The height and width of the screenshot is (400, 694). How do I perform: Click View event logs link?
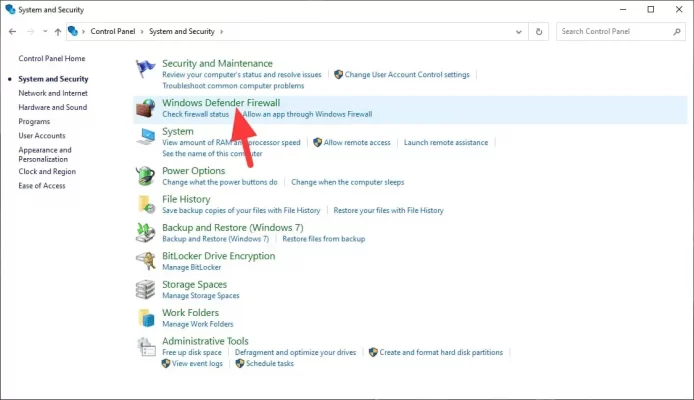197,363
